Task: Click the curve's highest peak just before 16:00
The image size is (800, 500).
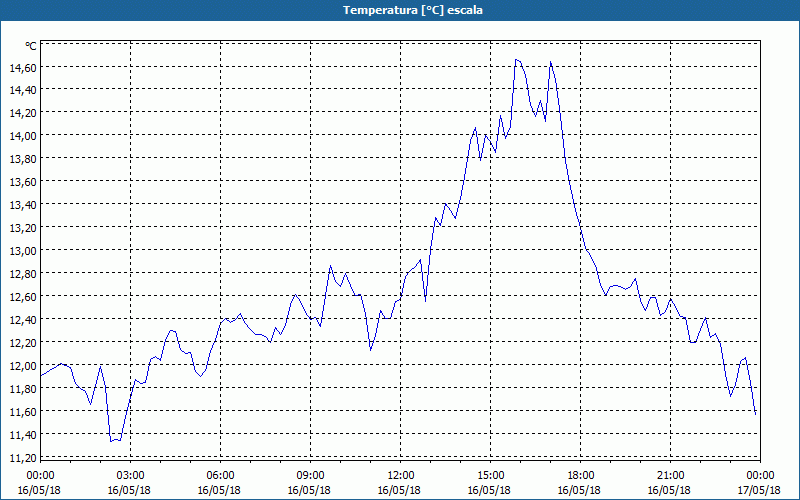Action: (x=516, y=60)
